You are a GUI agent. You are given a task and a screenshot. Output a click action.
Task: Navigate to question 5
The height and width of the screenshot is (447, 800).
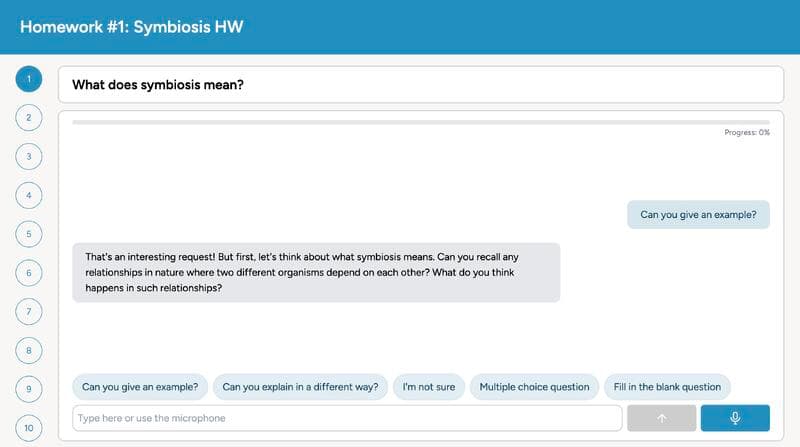[x=29, y=234]
